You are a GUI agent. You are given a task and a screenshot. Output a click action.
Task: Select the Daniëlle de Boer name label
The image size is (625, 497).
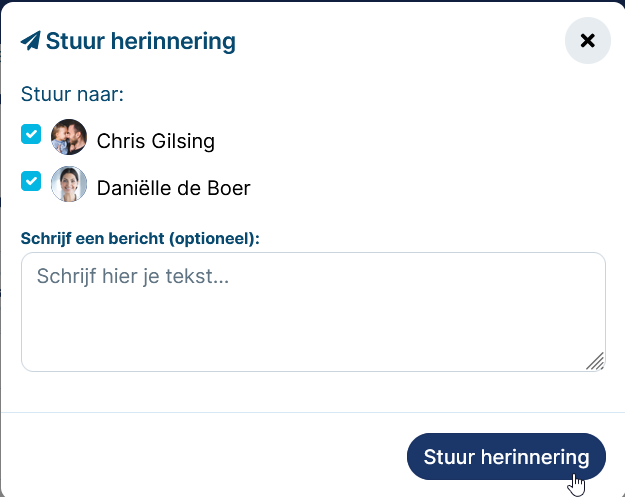[173, 188]
